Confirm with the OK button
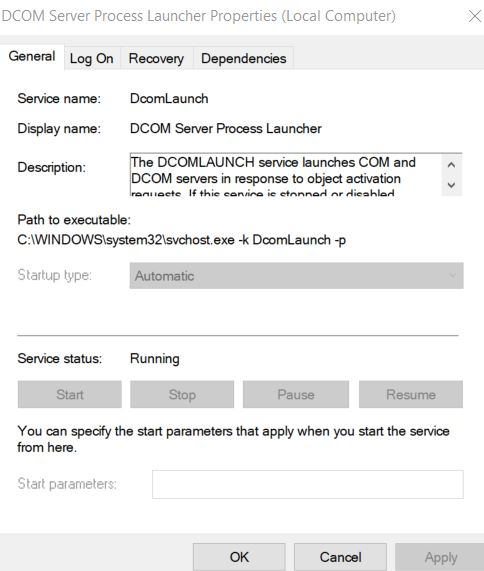Viewport: 484px width, 571px height. click(239, 557)
